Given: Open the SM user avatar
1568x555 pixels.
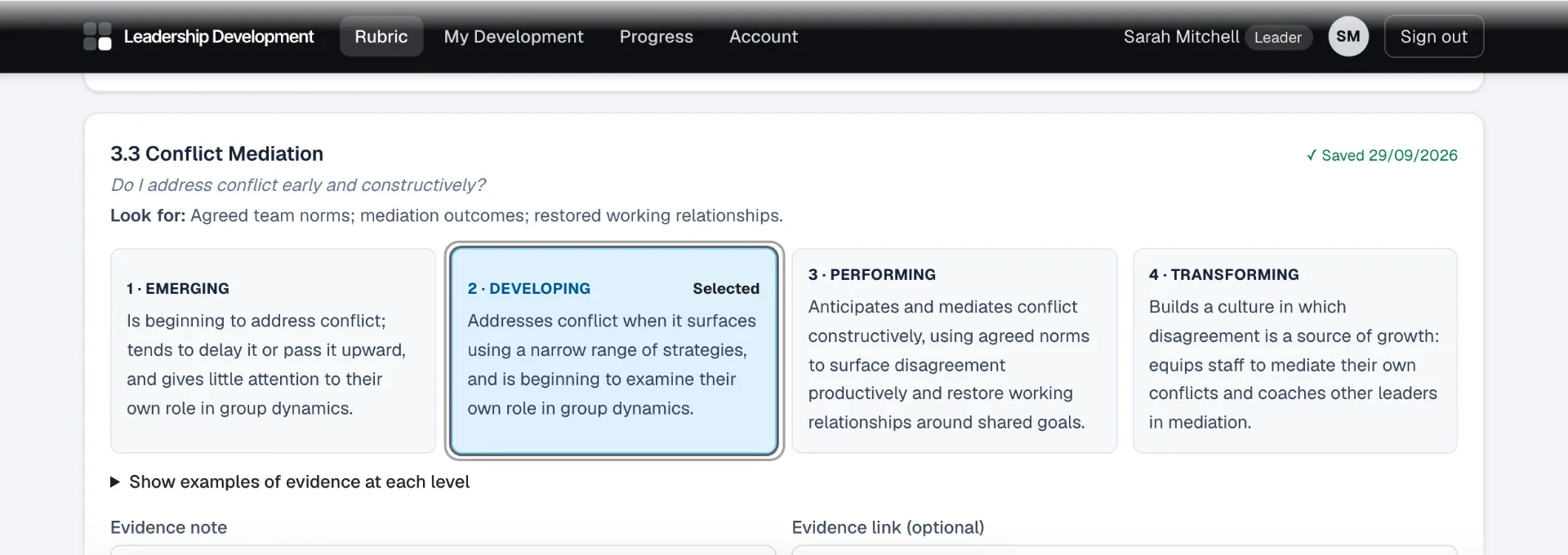Looking at the screenshot, I should [1348, 37].
